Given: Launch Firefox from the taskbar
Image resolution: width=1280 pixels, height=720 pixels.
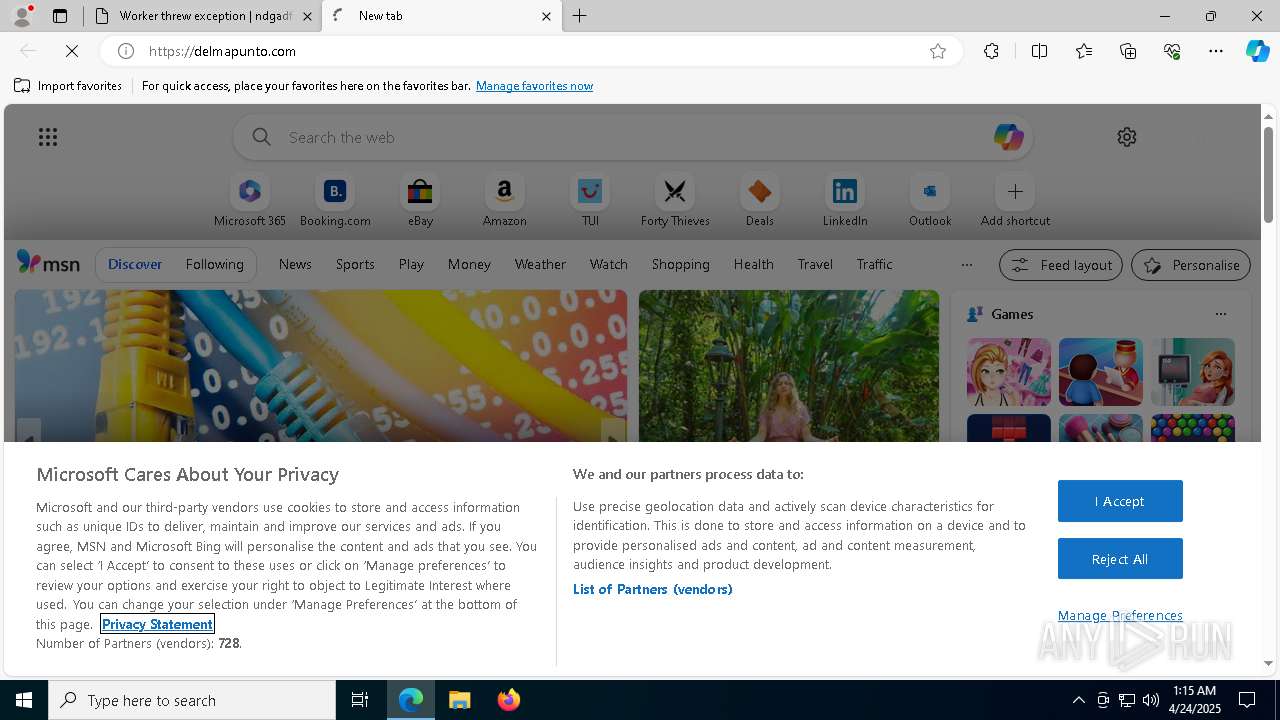Looking at the screenshot, I should 508,700.
